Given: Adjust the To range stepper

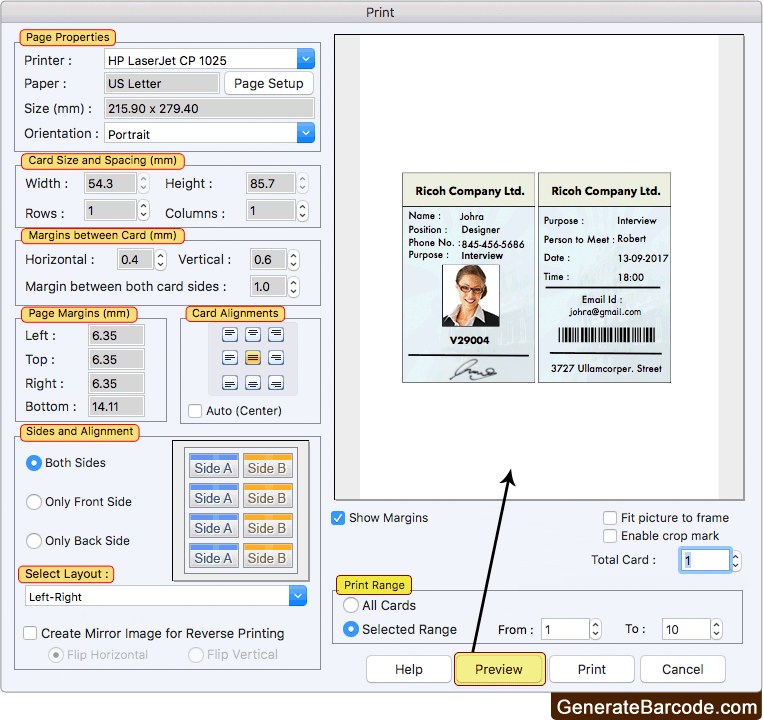Looking at the screenshot, I should pos(716,629).
